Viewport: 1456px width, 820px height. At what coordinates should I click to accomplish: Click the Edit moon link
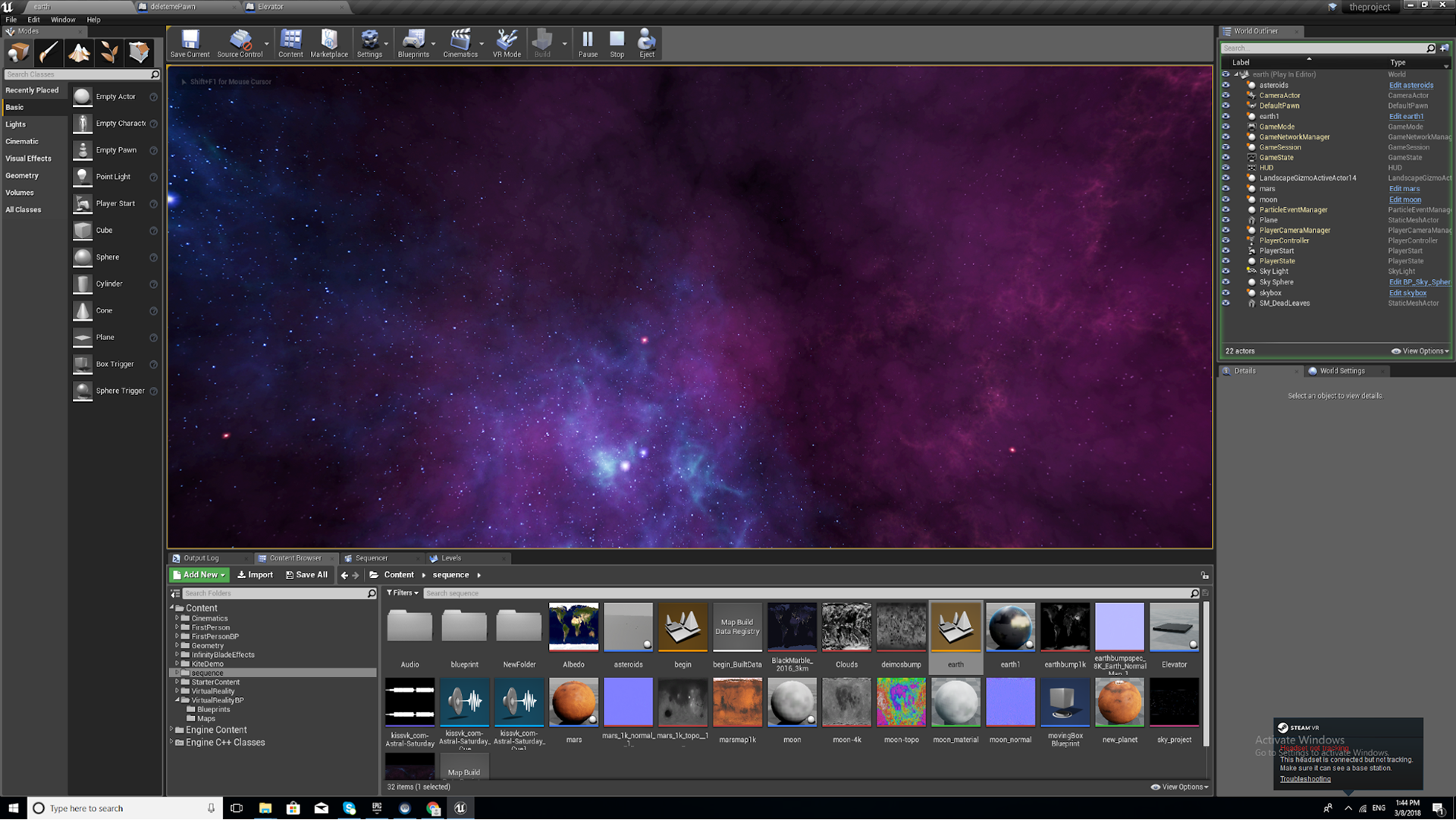(1404, 200)
